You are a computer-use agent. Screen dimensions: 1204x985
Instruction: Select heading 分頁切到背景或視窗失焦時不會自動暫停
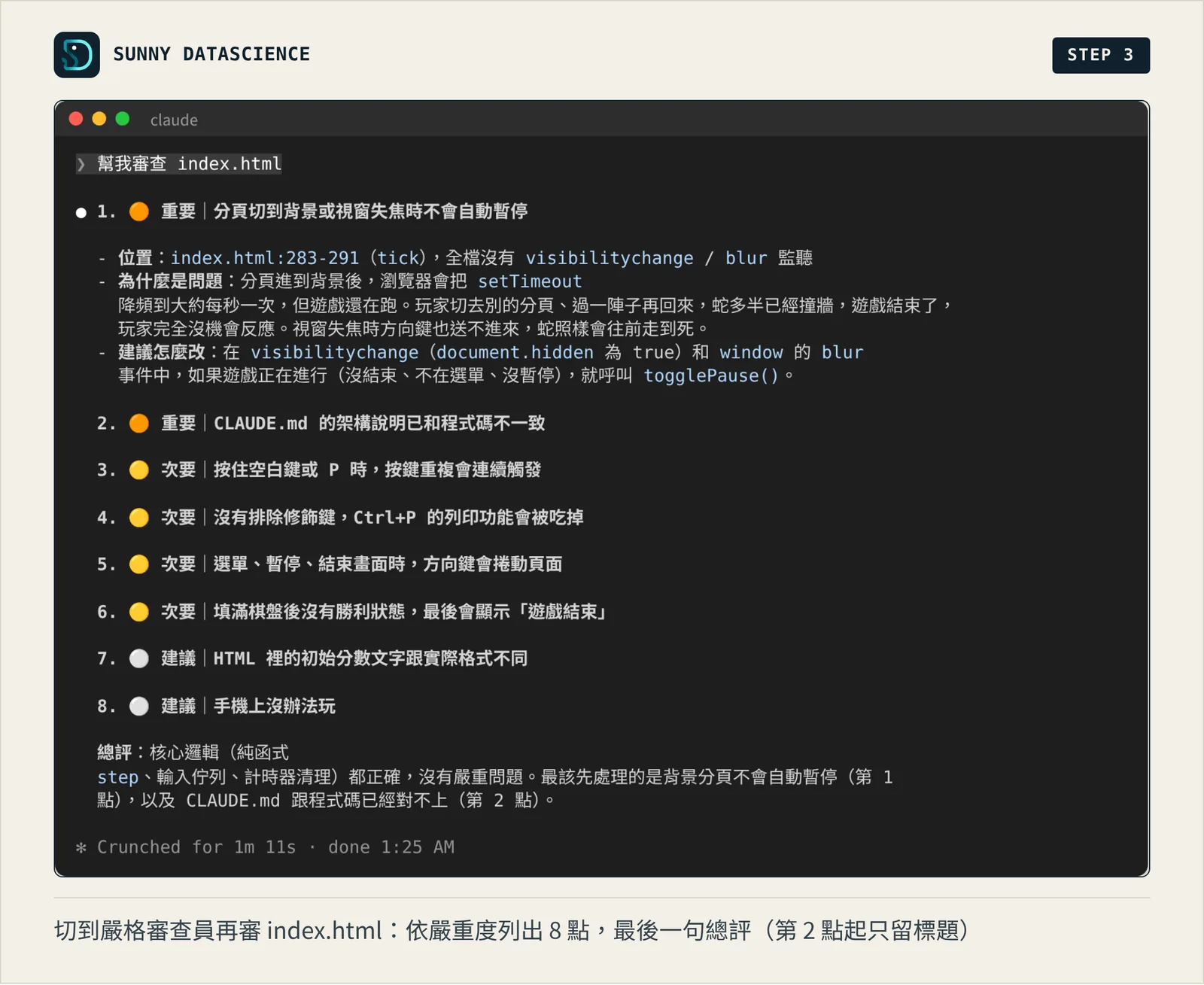[370, 211]
